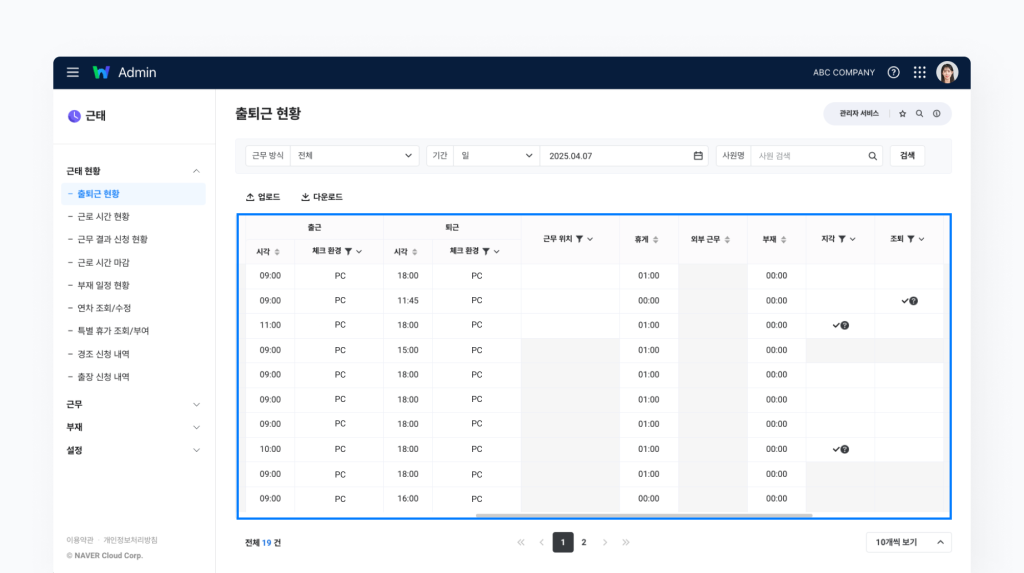1024x573 pixels.
Task: Click magnifier inside 사원 검색 field
Action: point(872,156)
